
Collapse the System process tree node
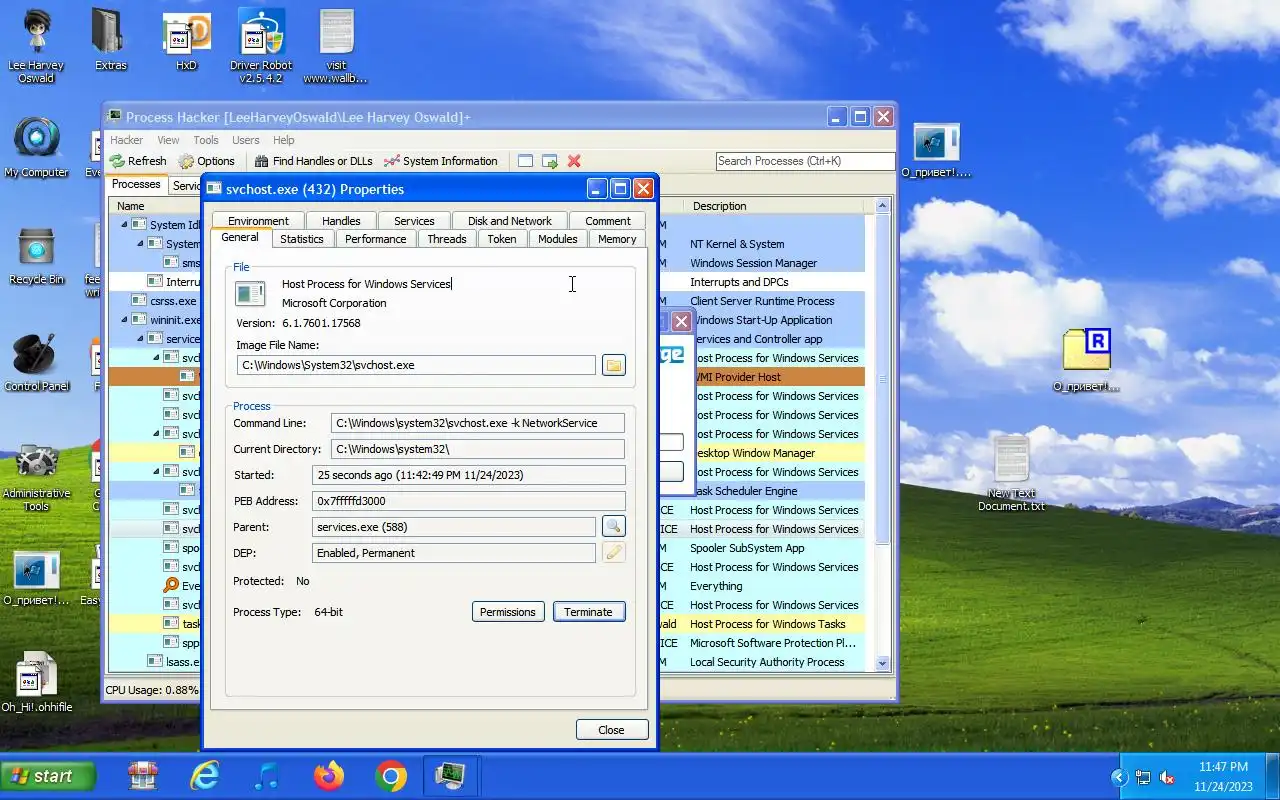tap(141, 244)
